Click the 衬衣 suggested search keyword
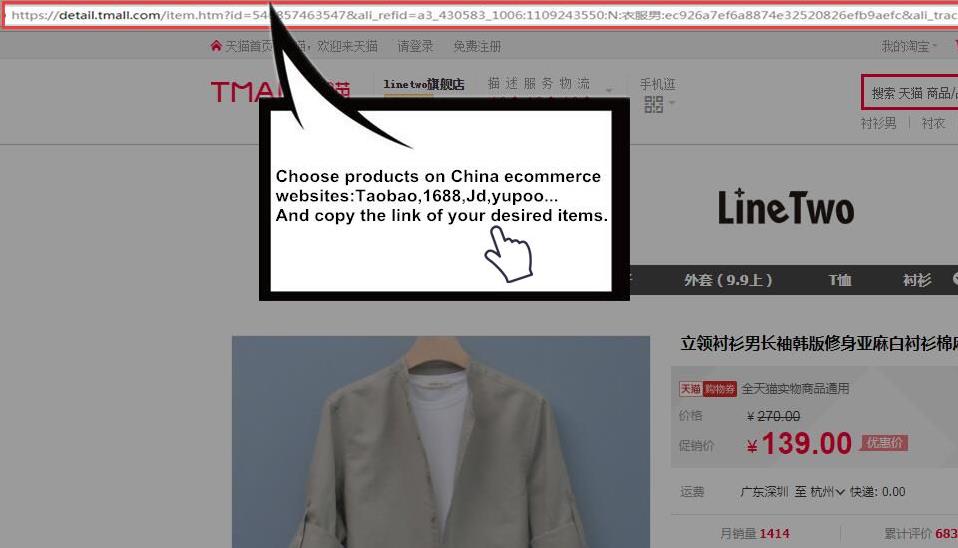Viewport: 958px width, 548px height. pos(933,123)
